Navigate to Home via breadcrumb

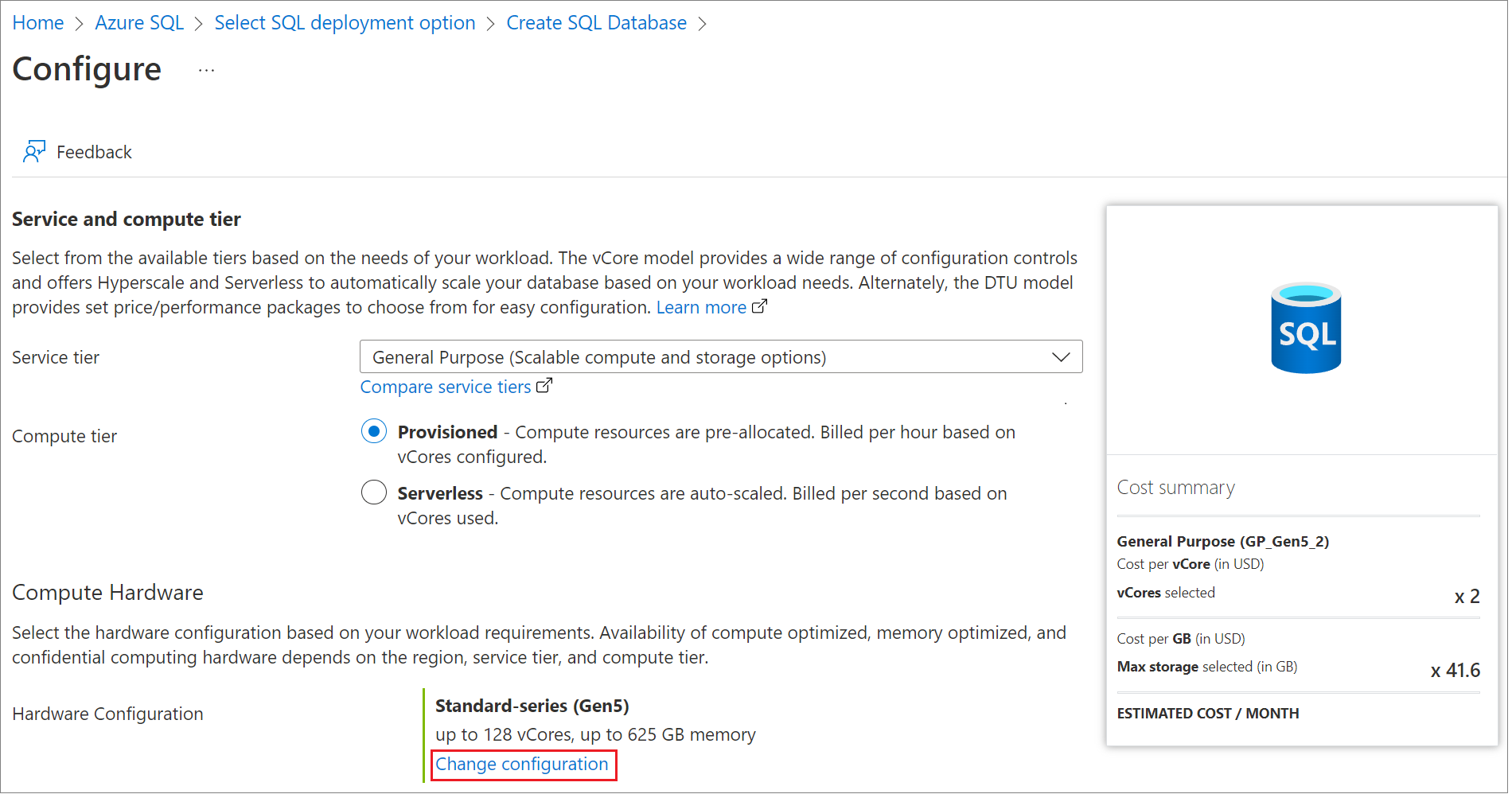37,22
